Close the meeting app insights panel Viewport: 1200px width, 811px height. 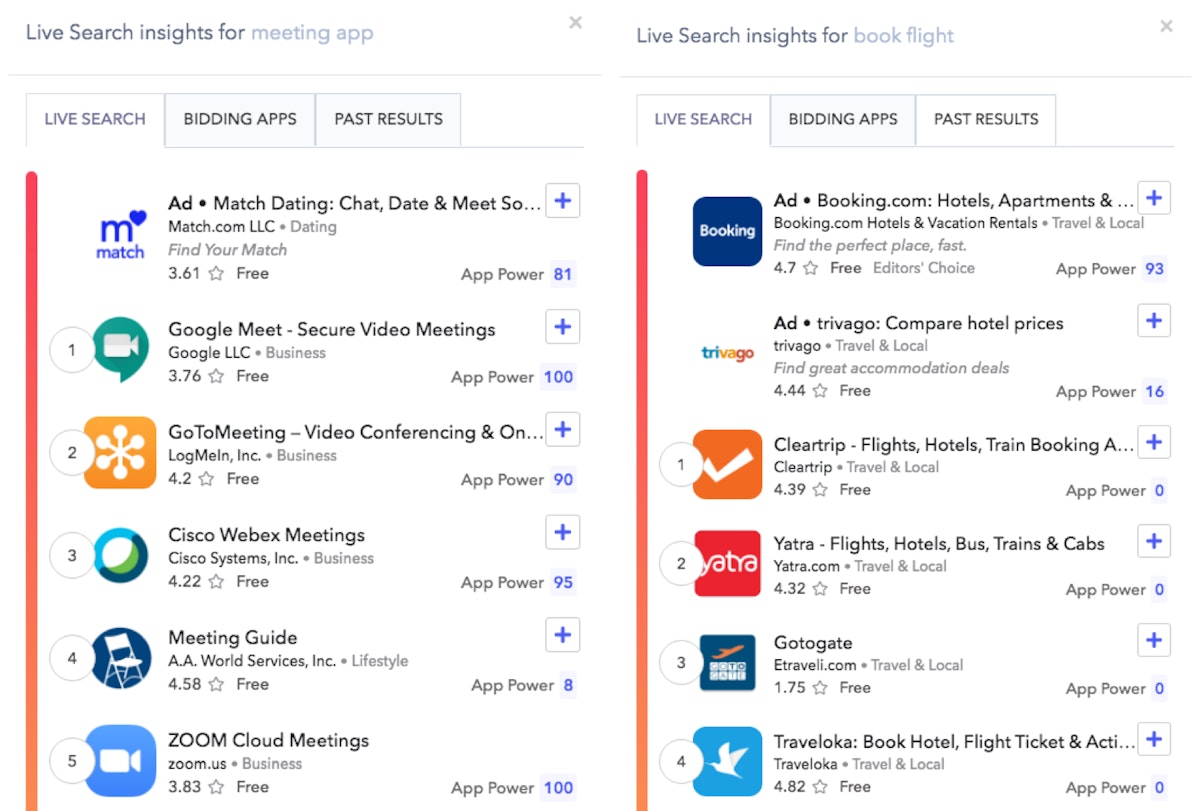pyautogui.click(x=575, y=23)
